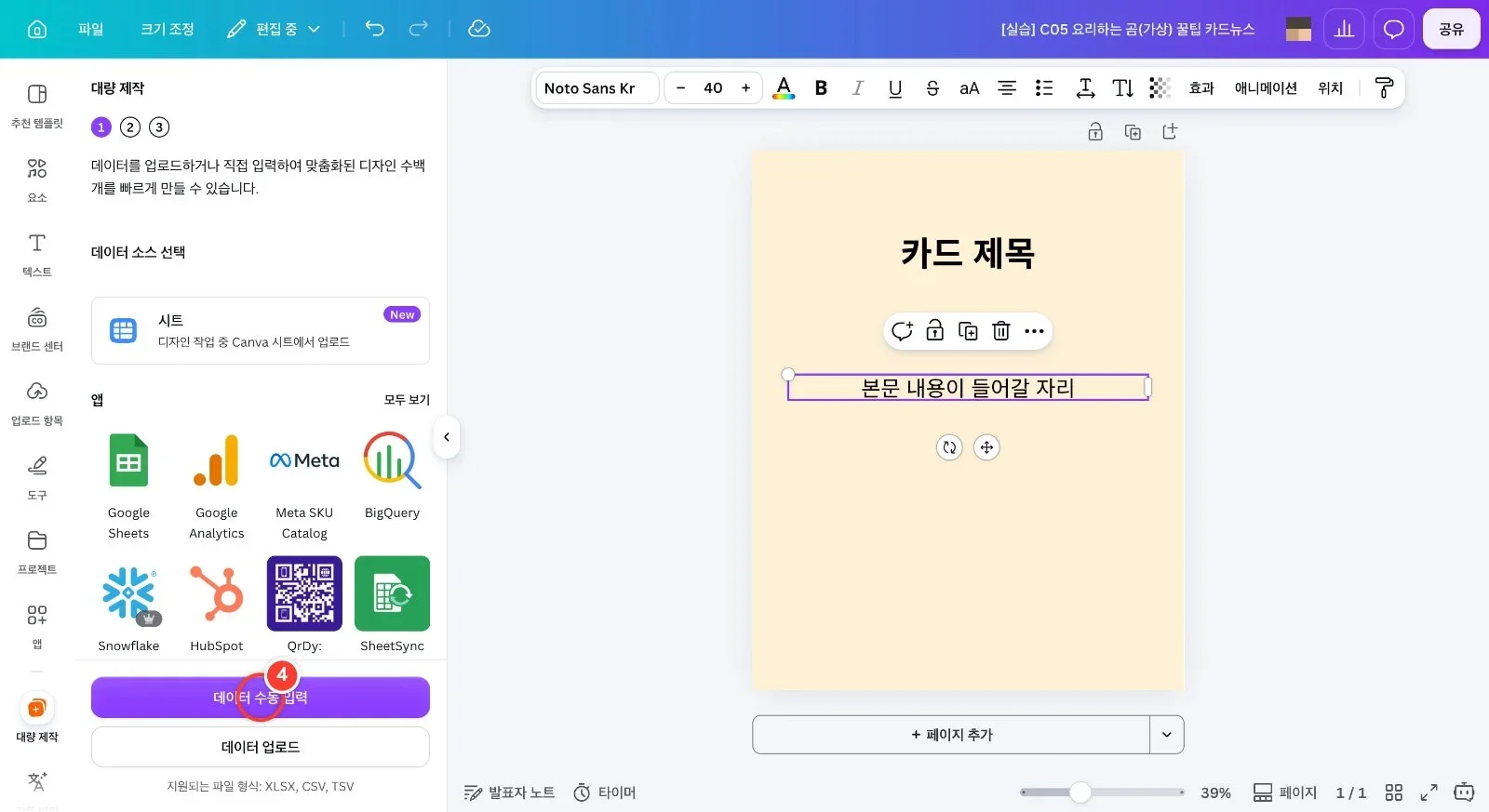Open the text color picker

784,88
